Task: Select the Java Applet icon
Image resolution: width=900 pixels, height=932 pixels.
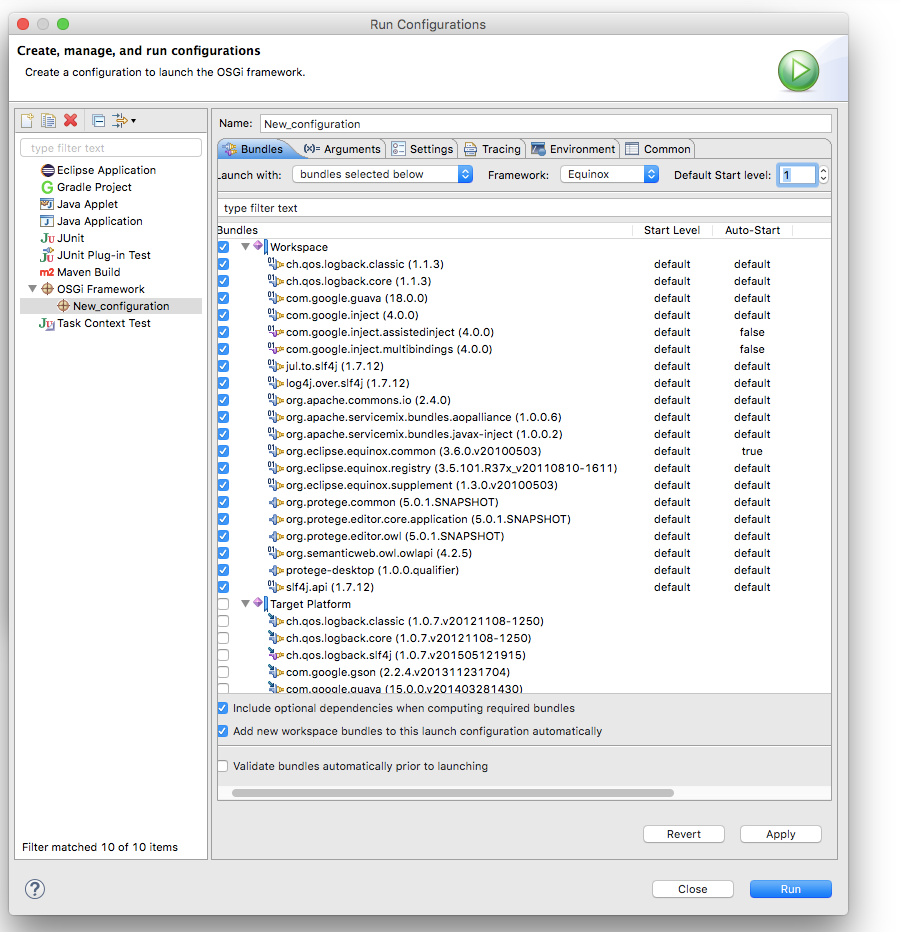Action: tap(47, 204)
